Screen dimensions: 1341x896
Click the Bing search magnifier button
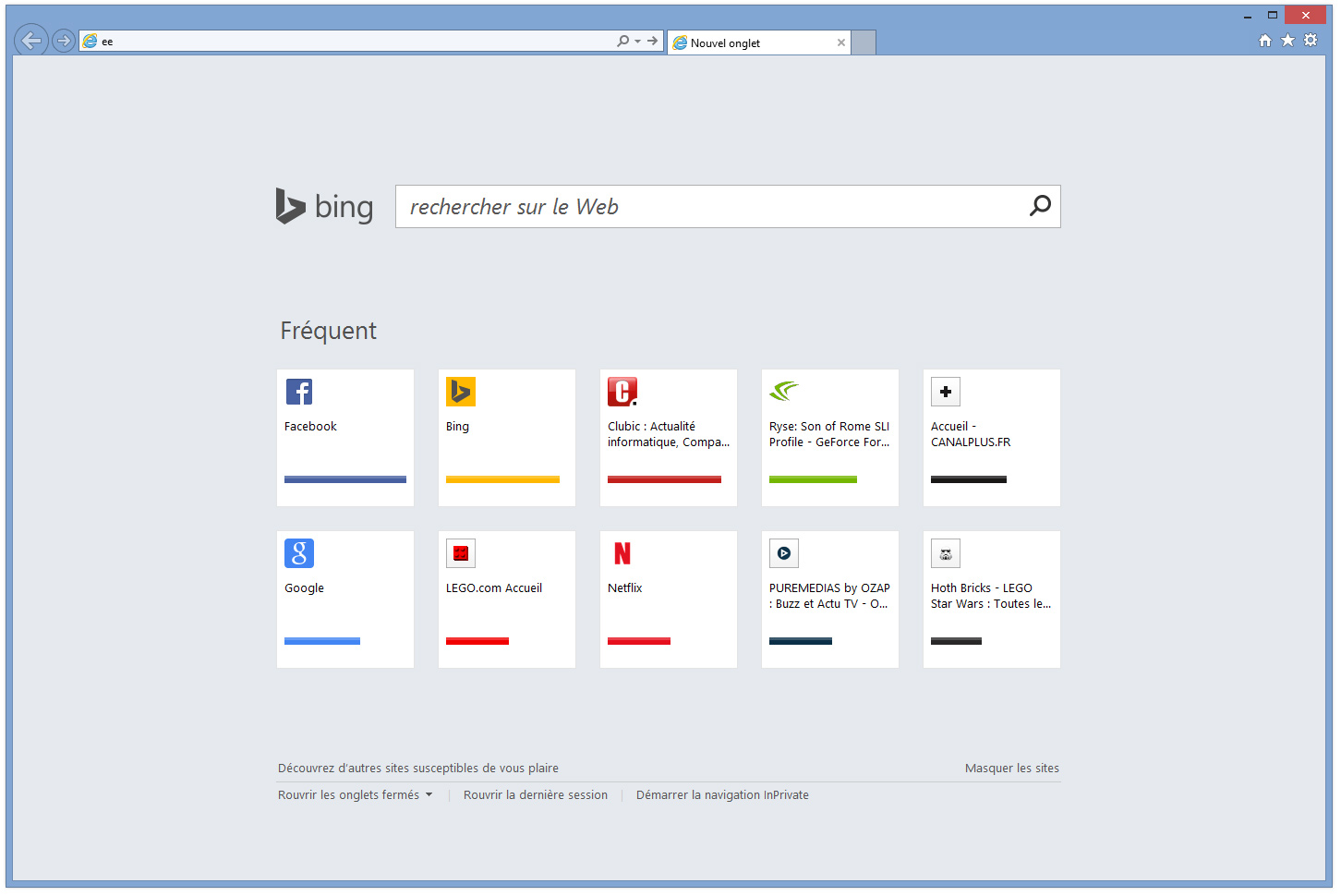tap(1041, 206)
